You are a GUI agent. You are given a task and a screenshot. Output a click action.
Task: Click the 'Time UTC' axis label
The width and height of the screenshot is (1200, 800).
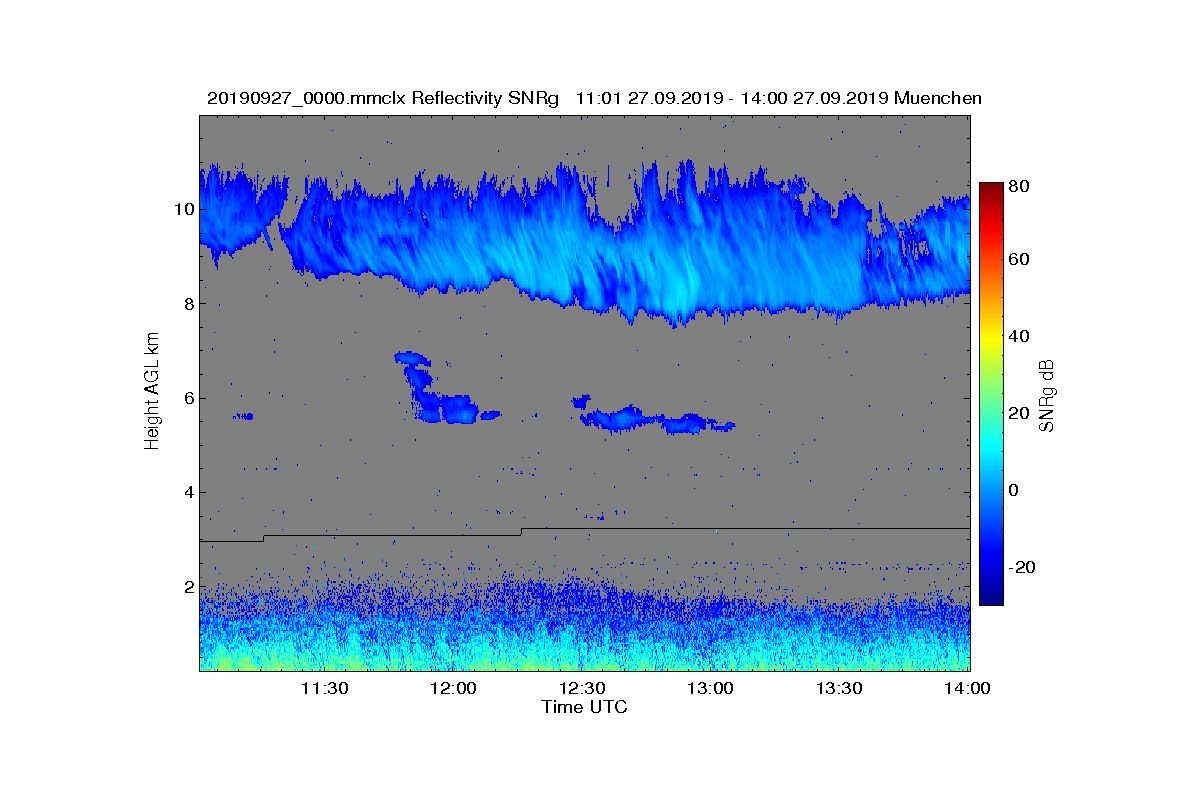pos(585,707)
